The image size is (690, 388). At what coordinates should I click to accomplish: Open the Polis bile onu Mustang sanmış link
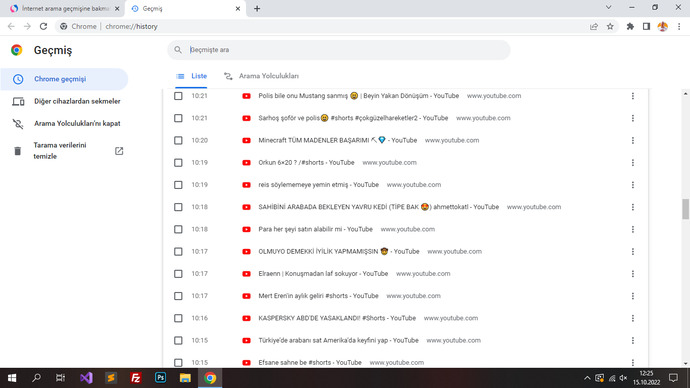(x=359, y=96)
